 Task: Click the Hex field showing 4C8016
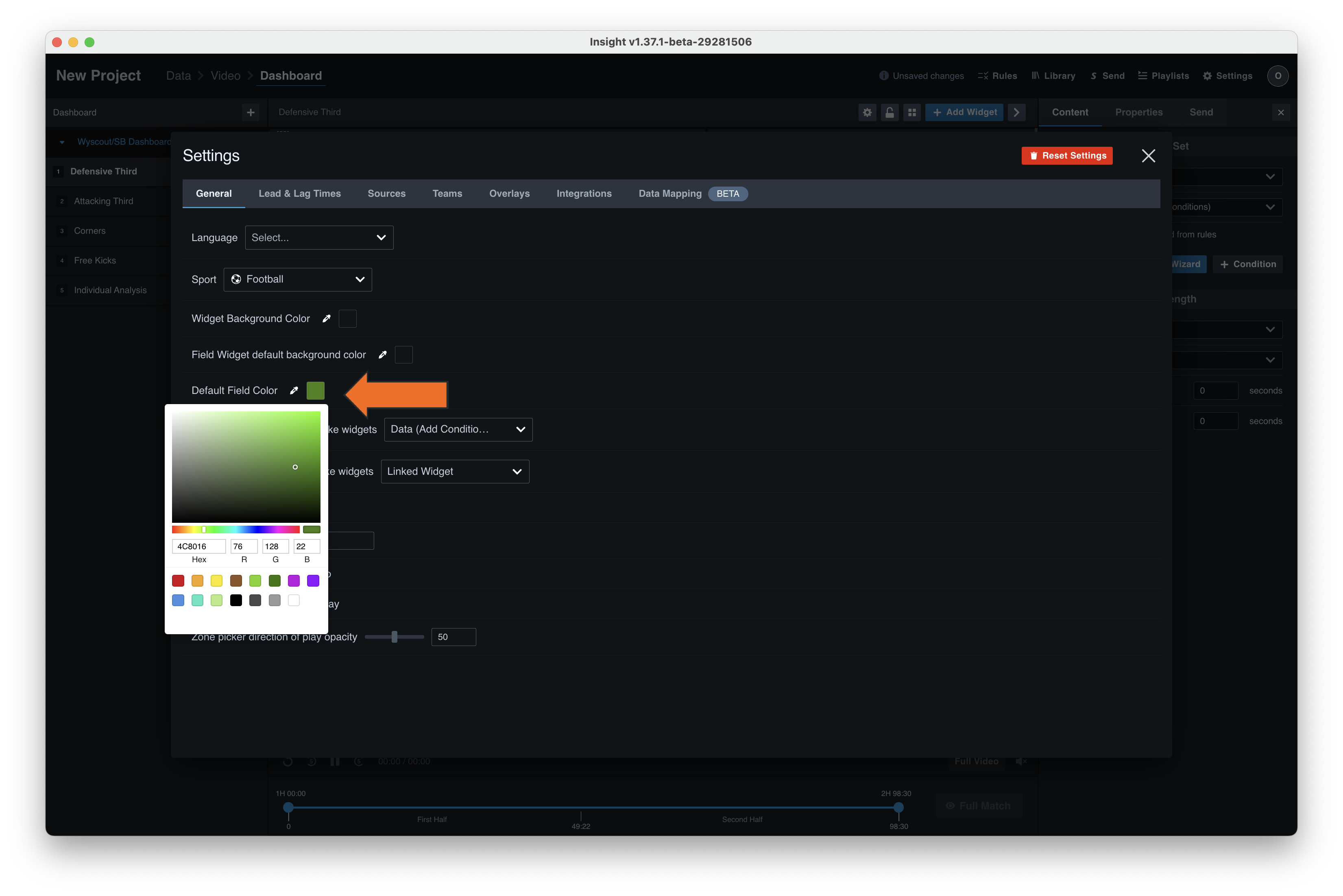click(x=199, y=546)
